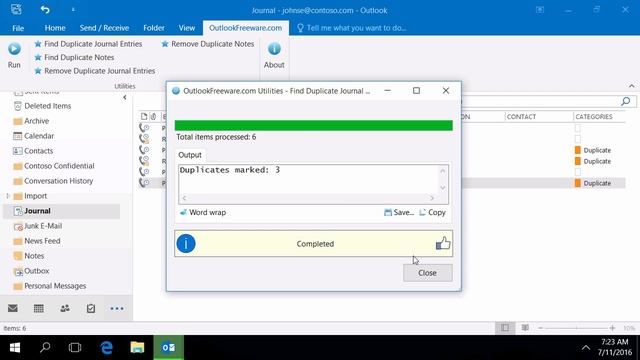
Task: Select the OutlookFreeware.com ribbon tab
Action: [246, 28]
